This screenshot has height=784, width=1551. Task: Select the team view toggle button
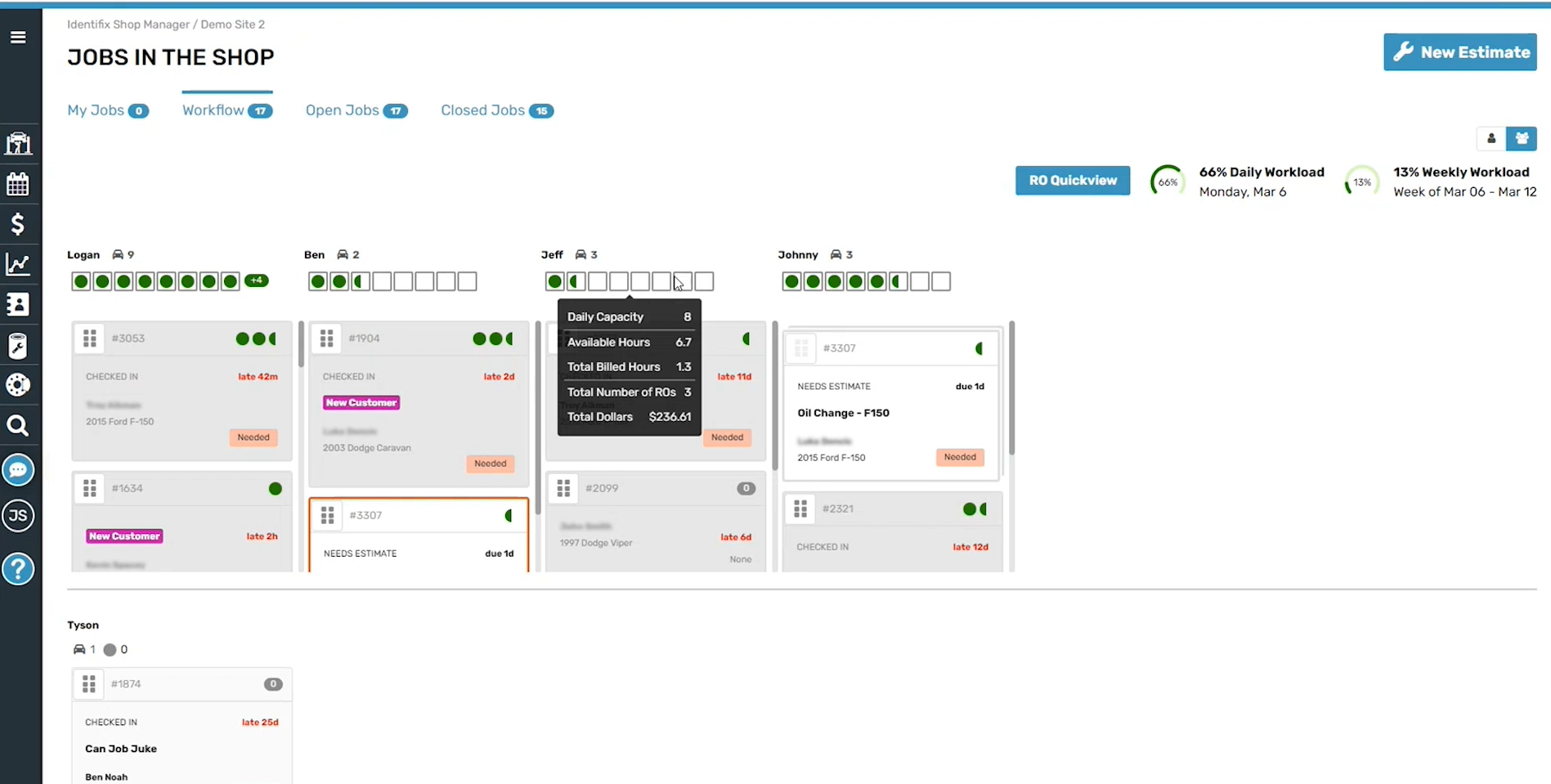coord(1522,139)
